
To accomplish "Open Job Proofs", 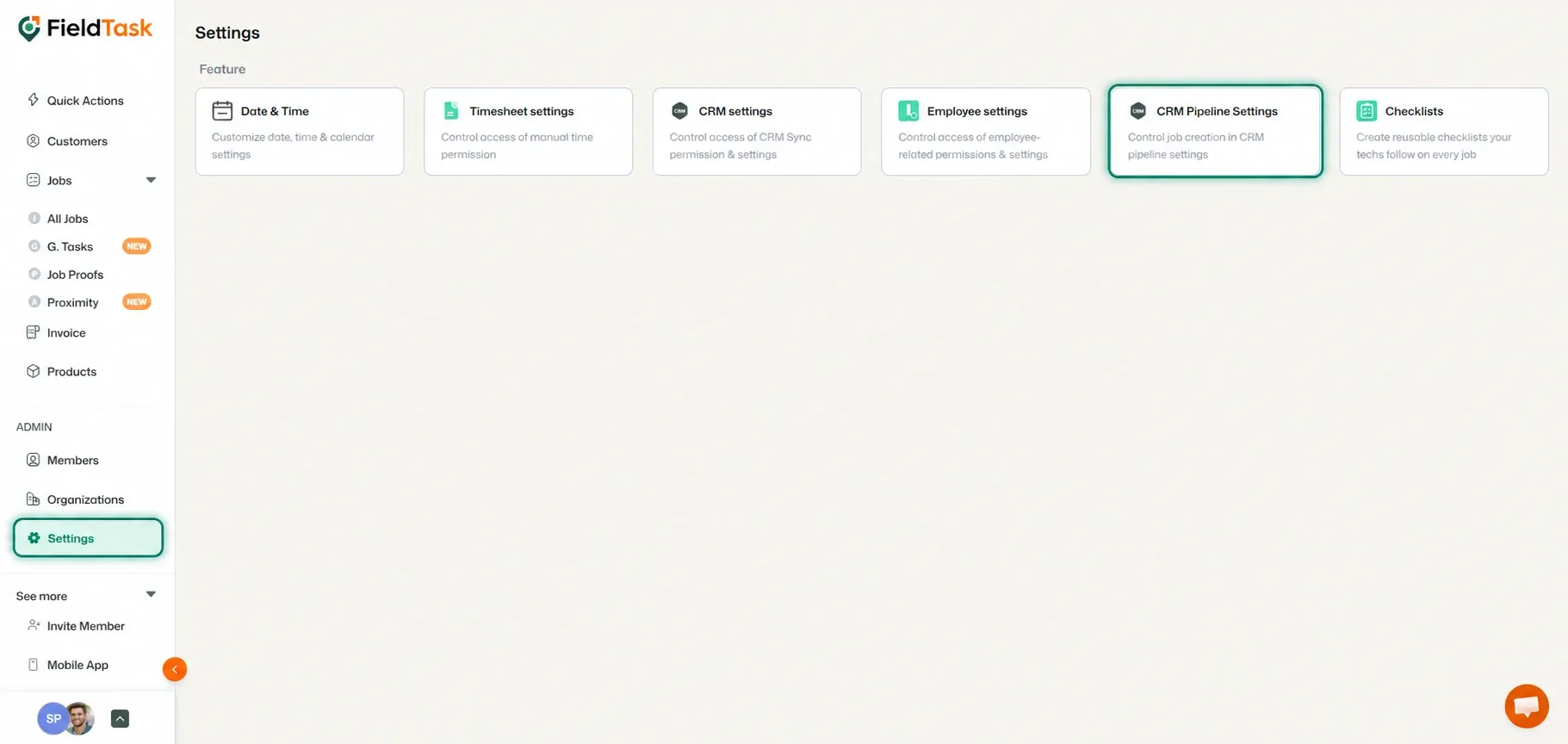I will (x=75, y=275).
